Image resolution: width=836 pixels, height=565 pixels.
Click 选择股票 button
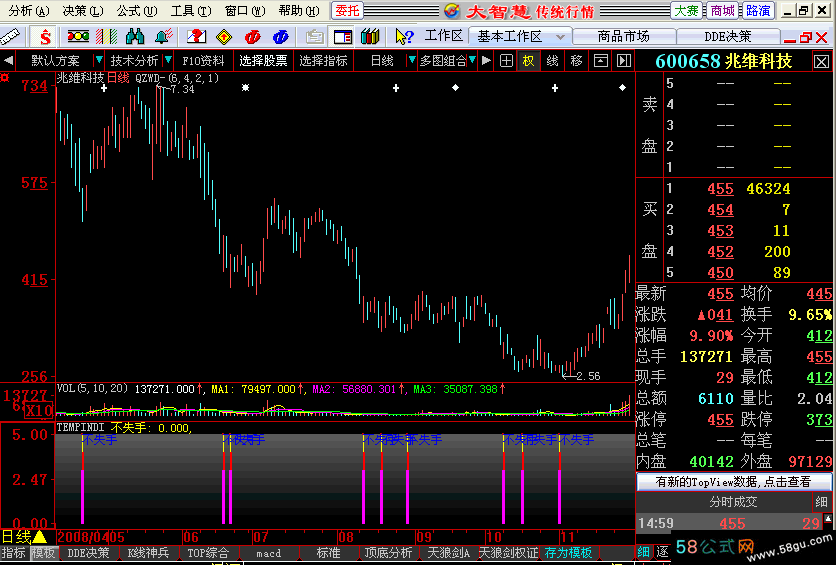point(263,61)
